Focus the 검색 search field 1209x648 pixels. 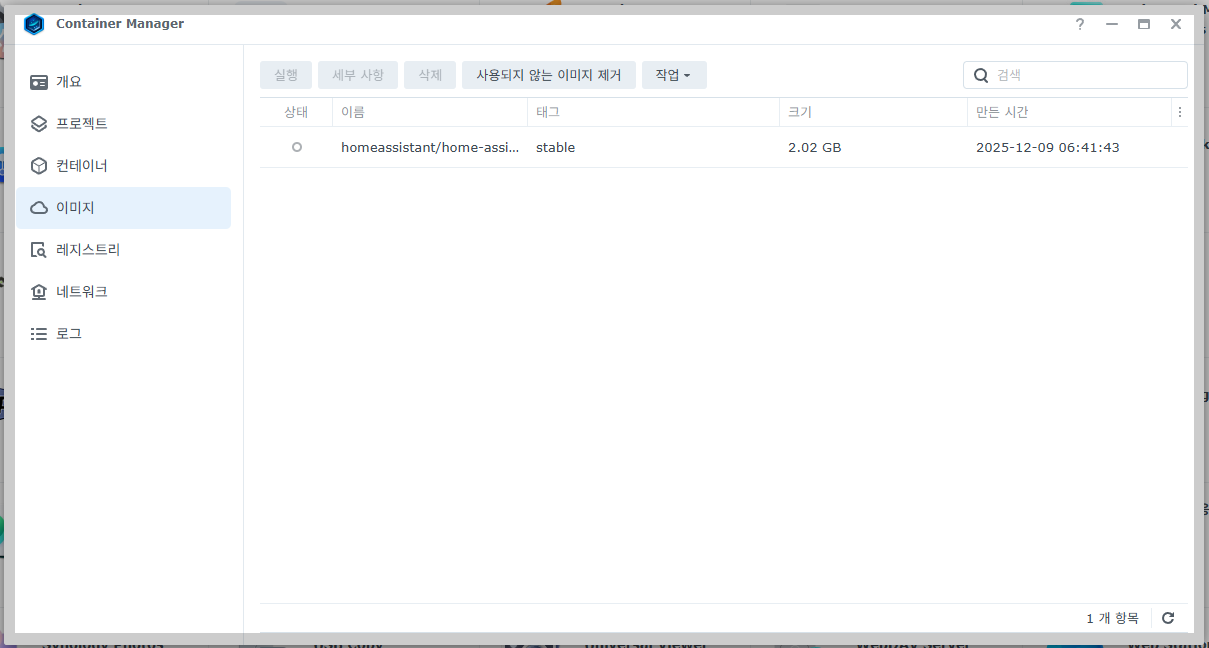(x=1075, y=75)
